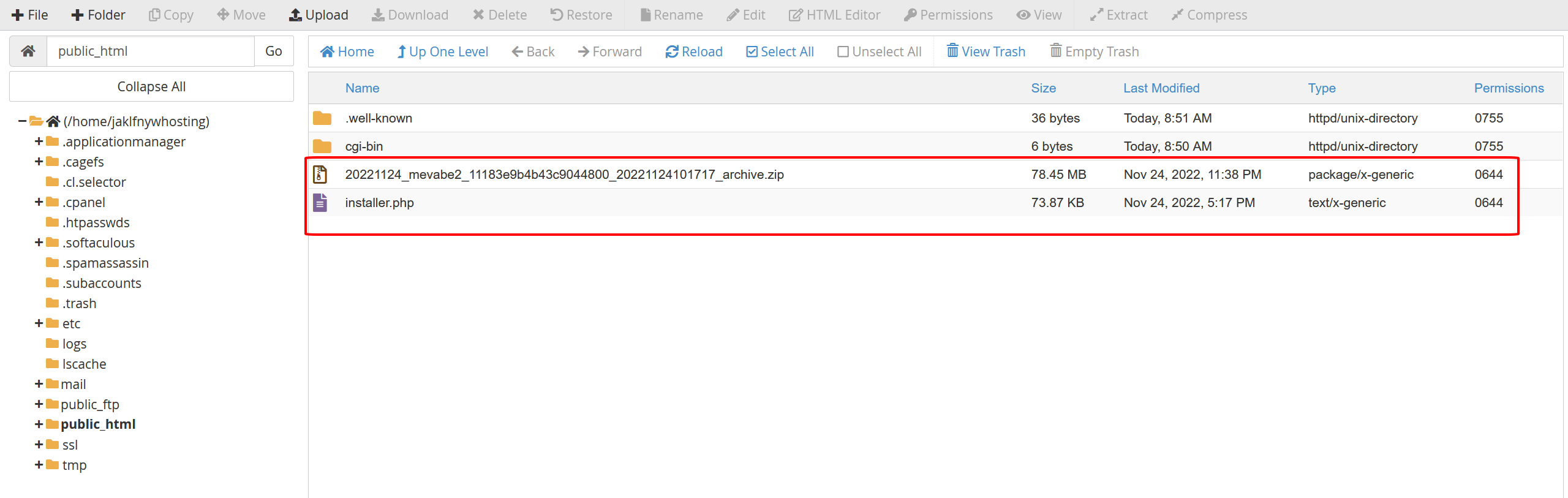Viewport: 1568px width, 498px height.
Task: Click the Reload icon button
Action: [x=672, y=52]
